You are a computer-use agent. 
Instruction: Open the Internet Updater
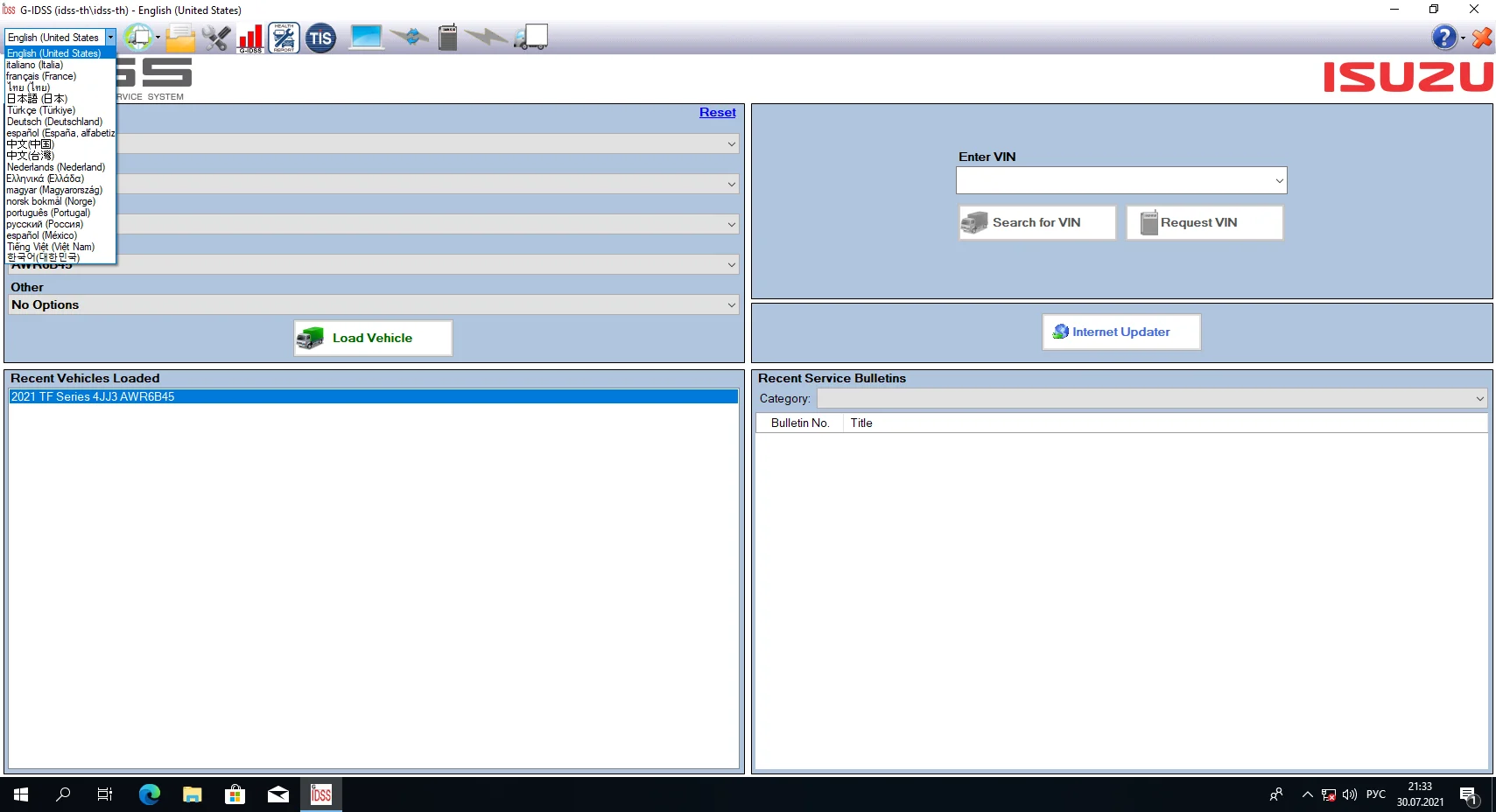[x=1121, y=332]
